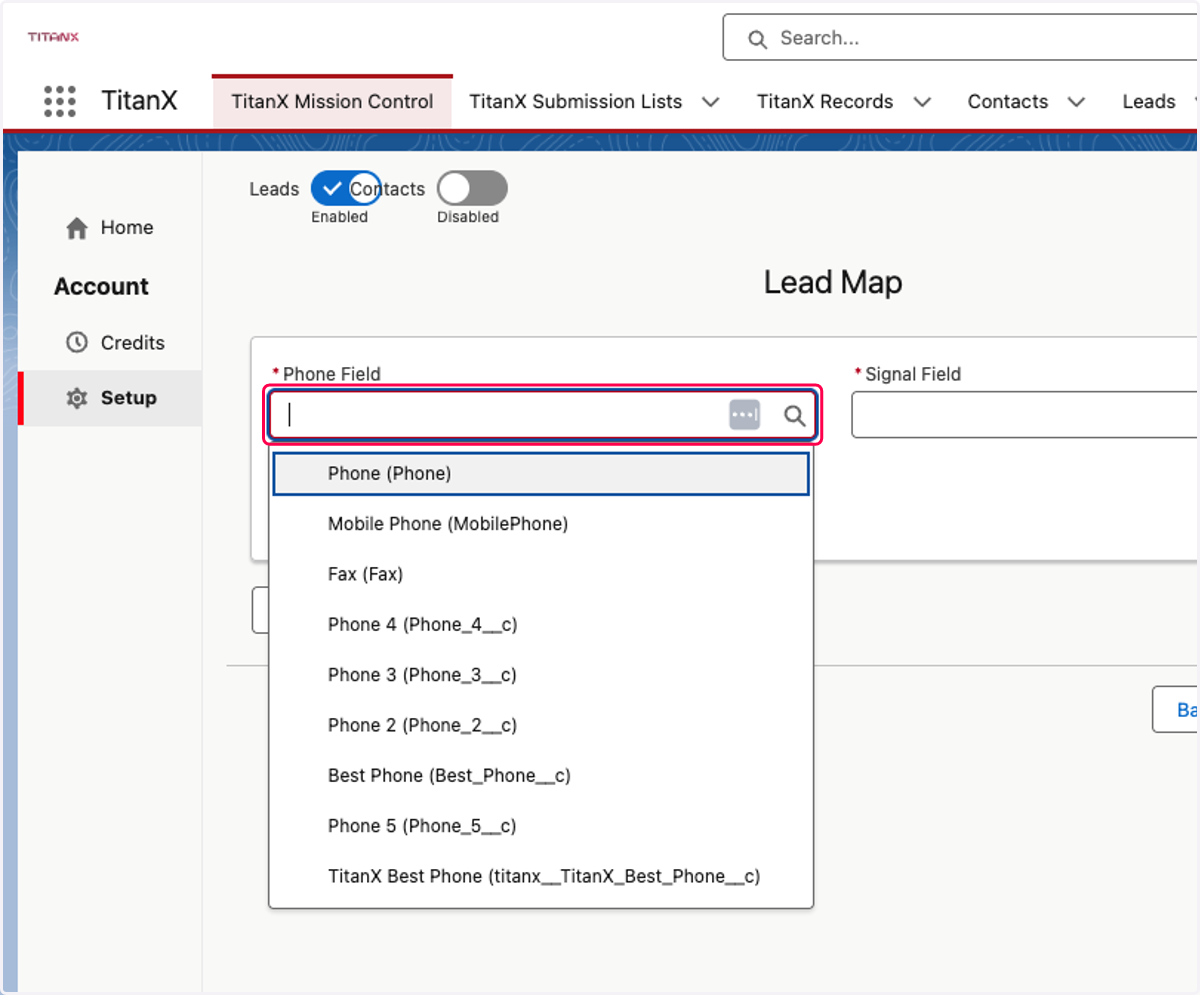
Task: Open the Leads navigation tab
Action: [1149, 102]
